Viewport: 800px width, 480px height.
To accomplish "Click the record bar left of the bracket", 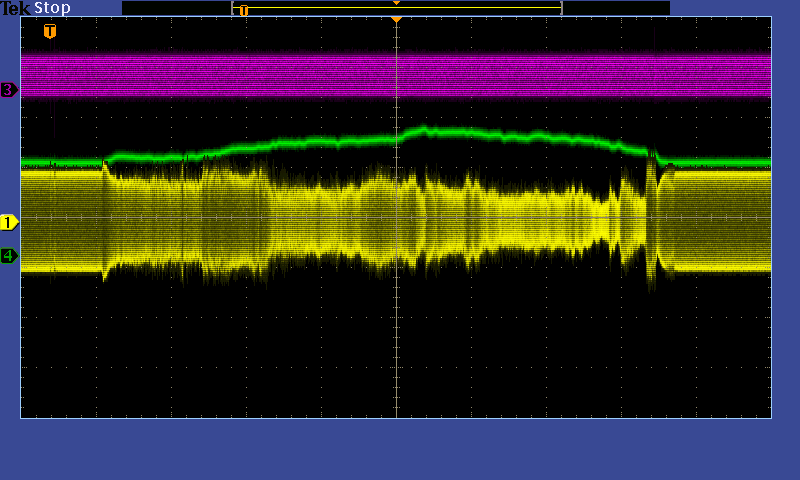I will 176,8.
